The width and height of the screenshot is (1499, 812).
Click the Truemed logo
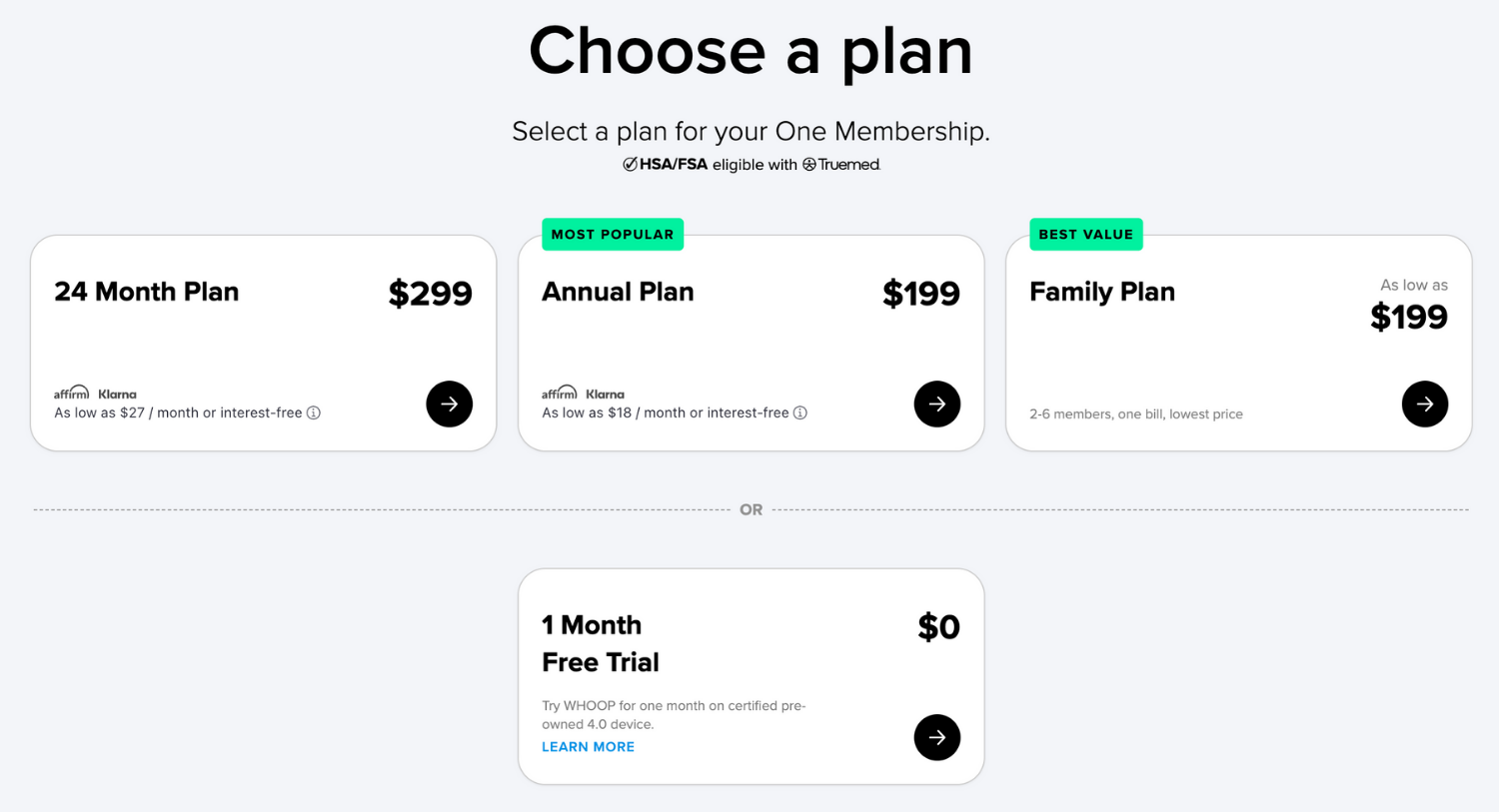[841, 165]
